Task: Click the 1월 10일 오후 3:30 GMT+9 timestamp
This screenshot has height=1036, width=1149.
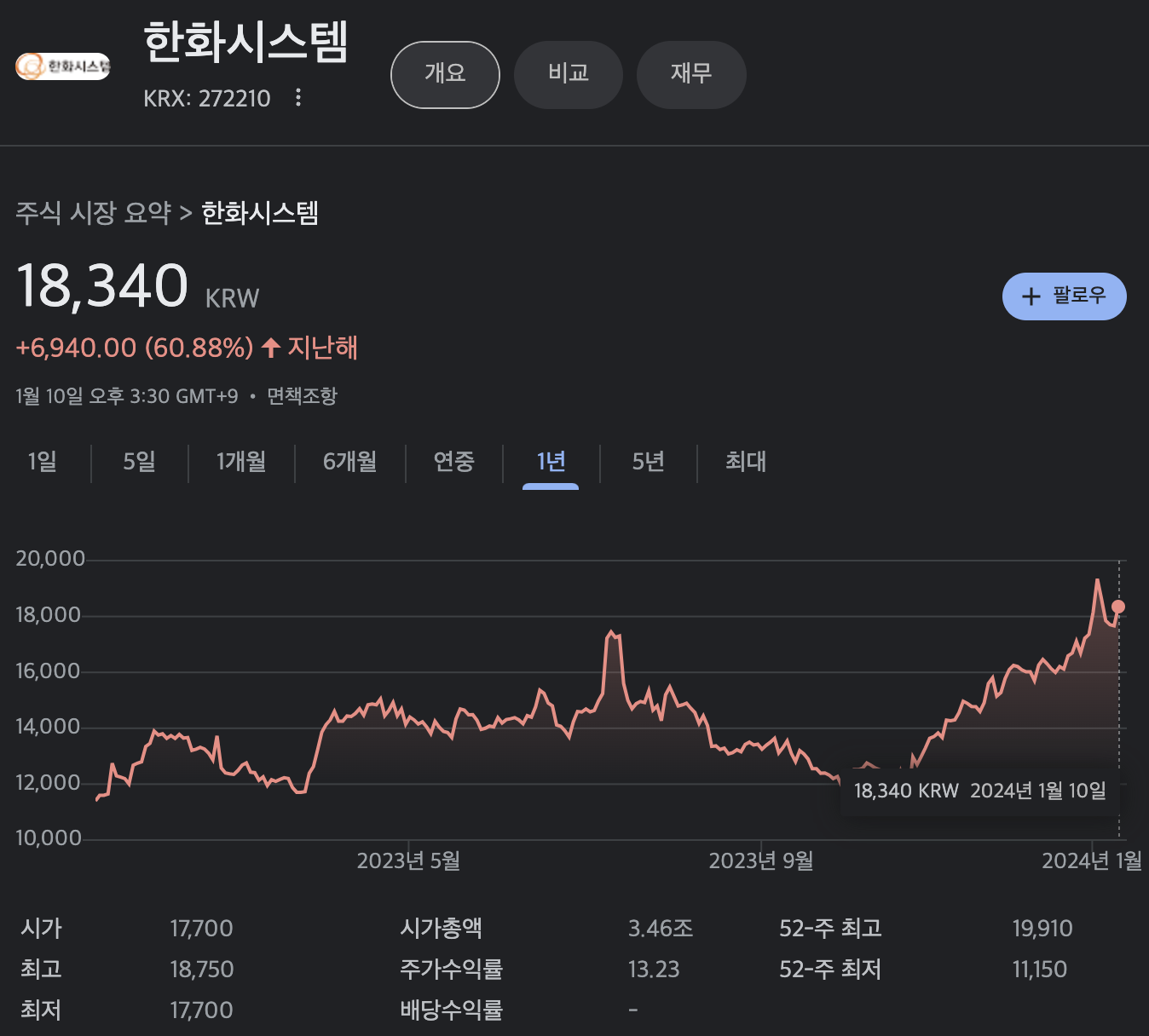Action: (x=127, y=396)
